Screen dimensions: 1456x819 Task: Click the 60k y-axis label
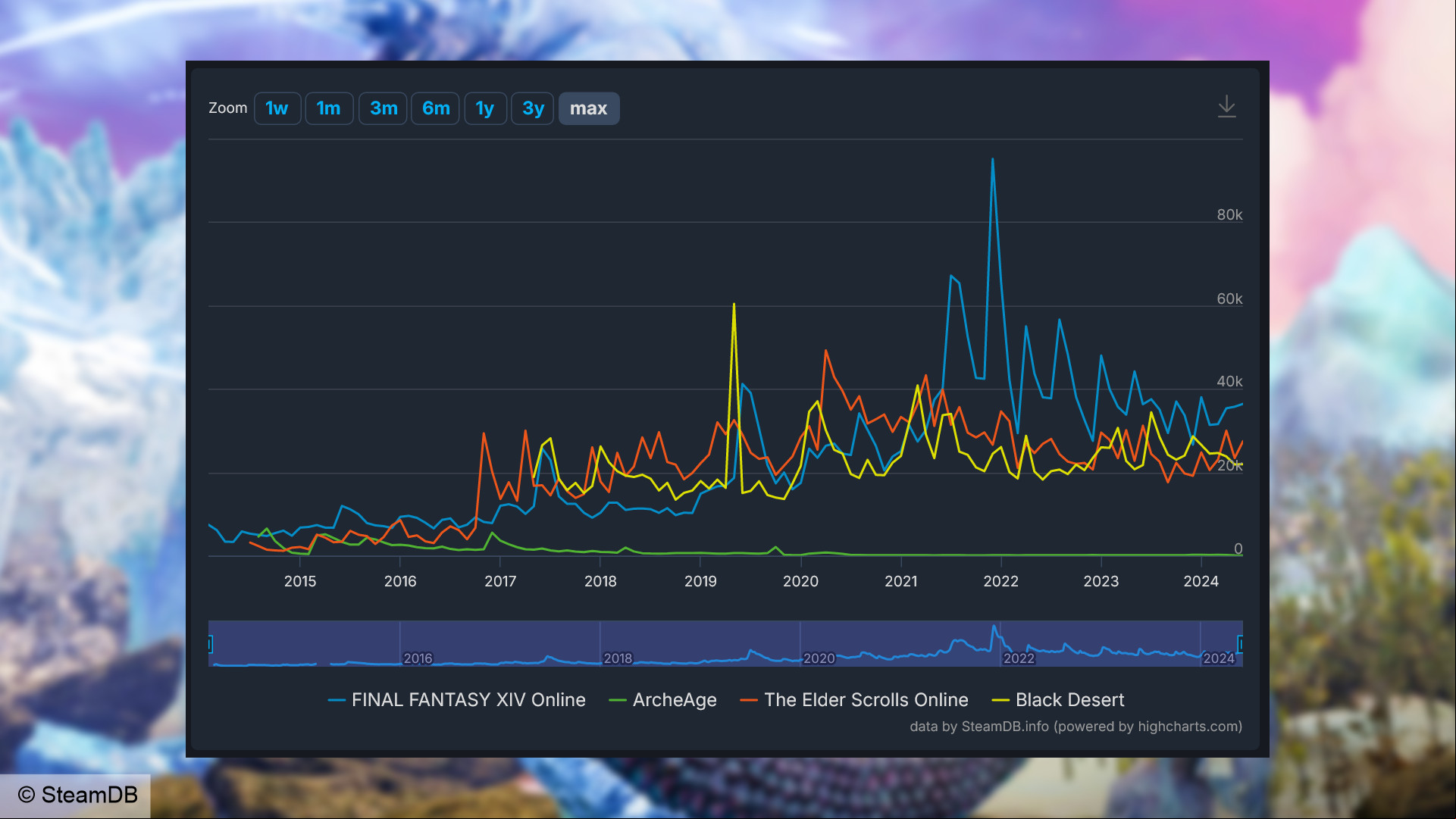[x=1229, y=299]
